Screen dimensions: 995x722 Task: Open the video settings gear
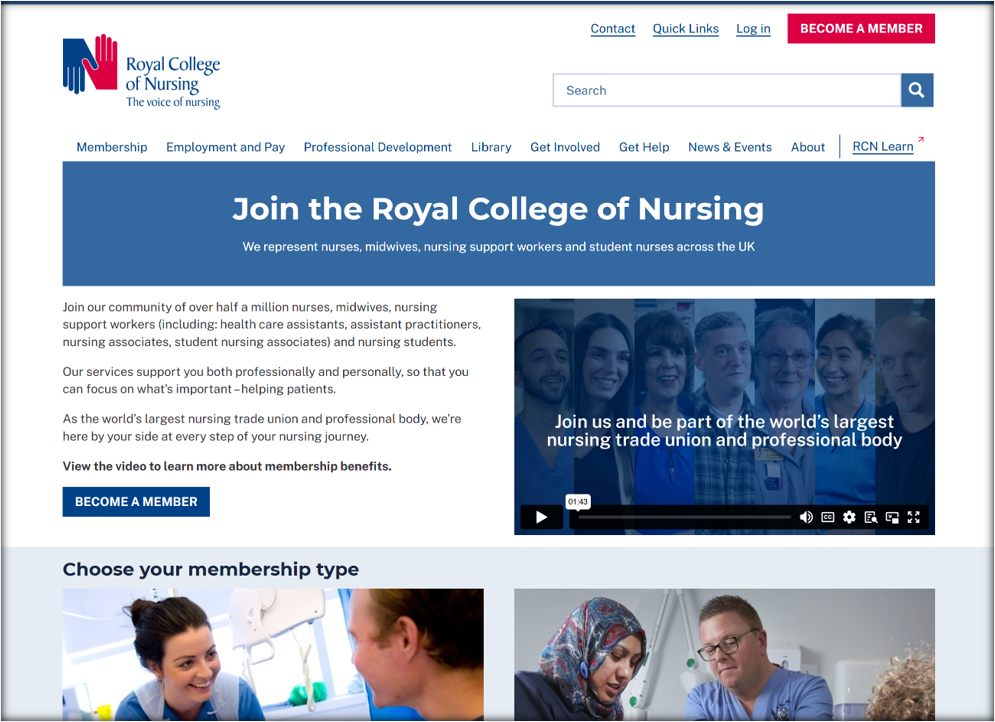coord(849,517)
